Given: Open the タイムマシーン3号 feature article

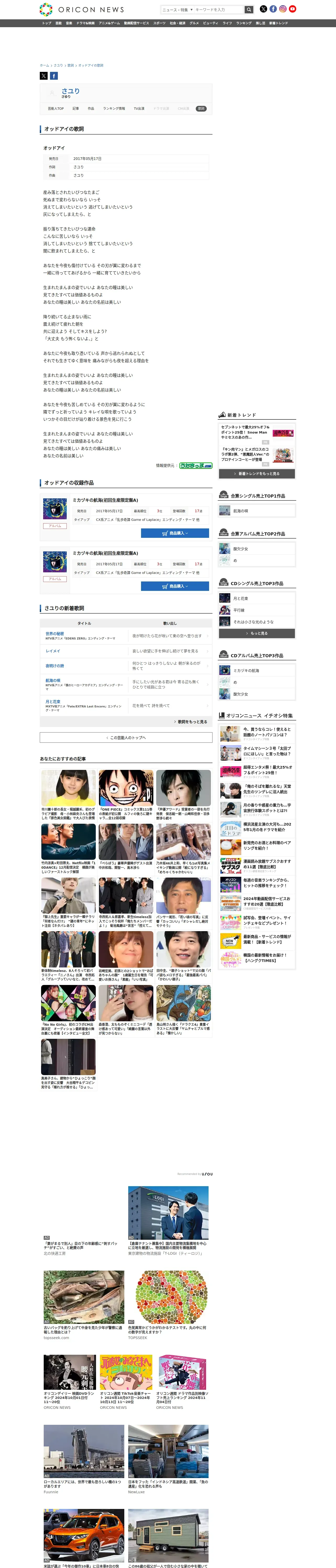Looking at the screenshot, I should click(257, 753).
